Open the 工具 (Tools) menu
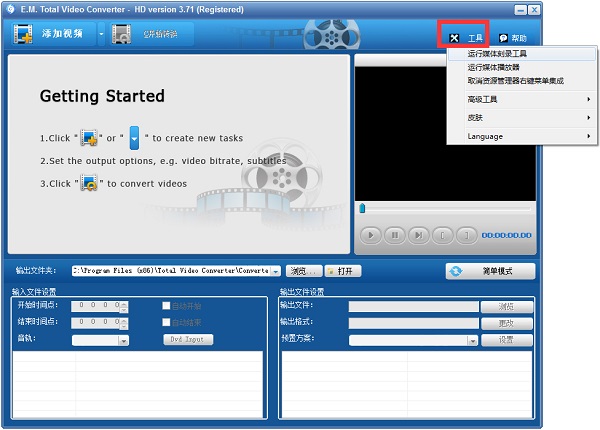 [468, 37]
